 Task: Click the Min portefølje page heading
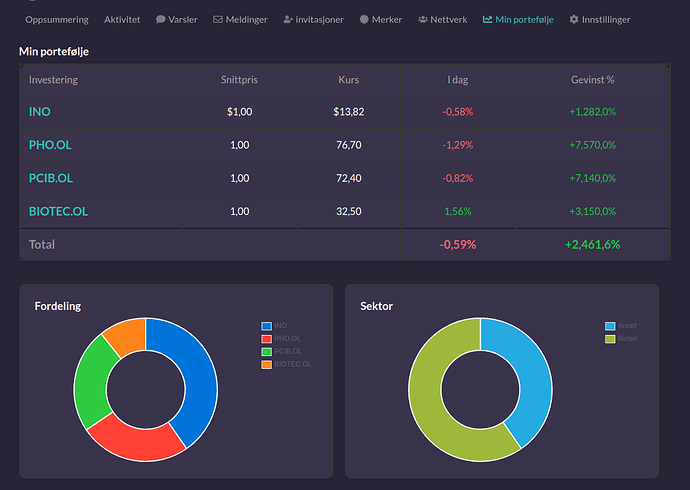[x=54, y=51]
